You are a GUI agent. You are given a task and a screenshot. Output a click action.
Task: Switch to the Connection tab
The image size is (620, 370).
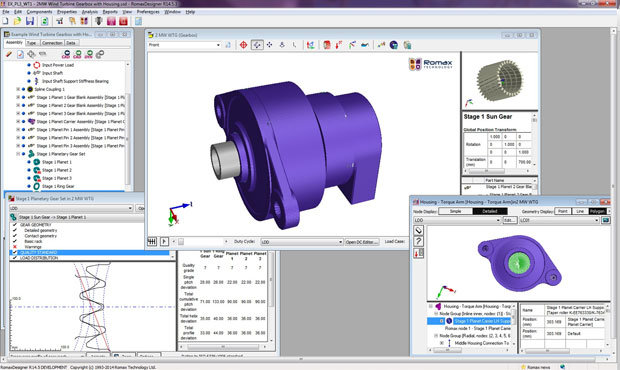(52, 43)
